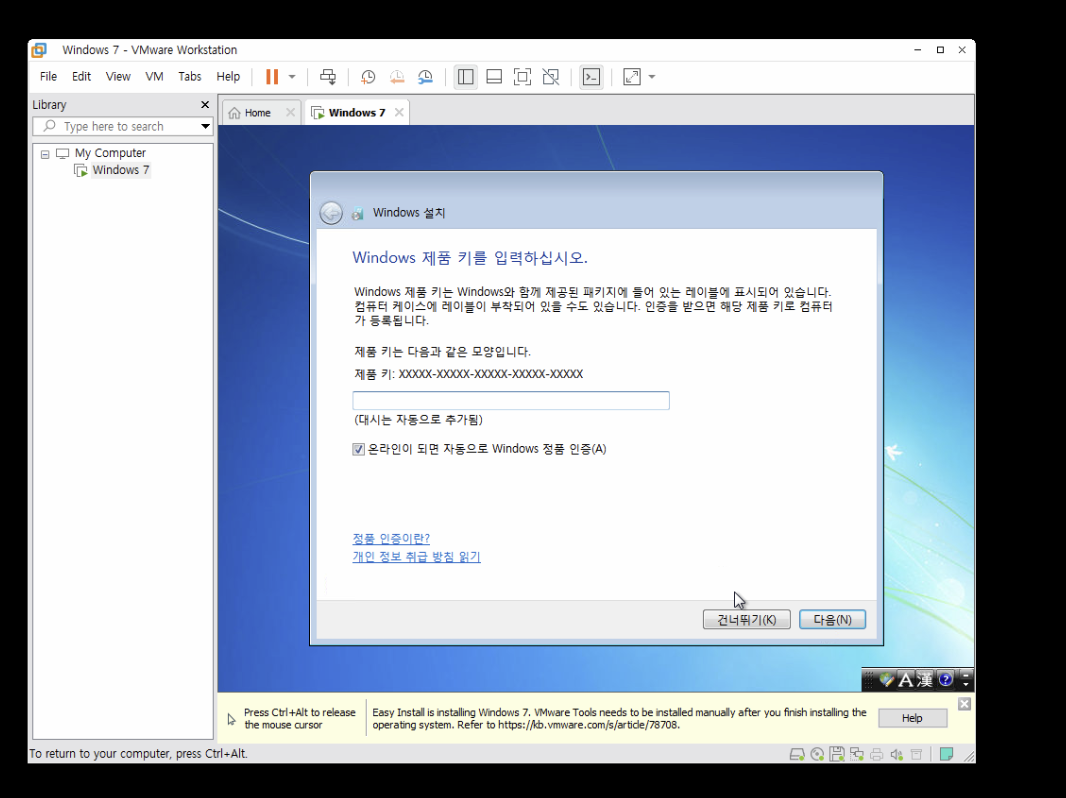1066x798 pixels.
Task: Close the Library panel
Action: (205, 105)
